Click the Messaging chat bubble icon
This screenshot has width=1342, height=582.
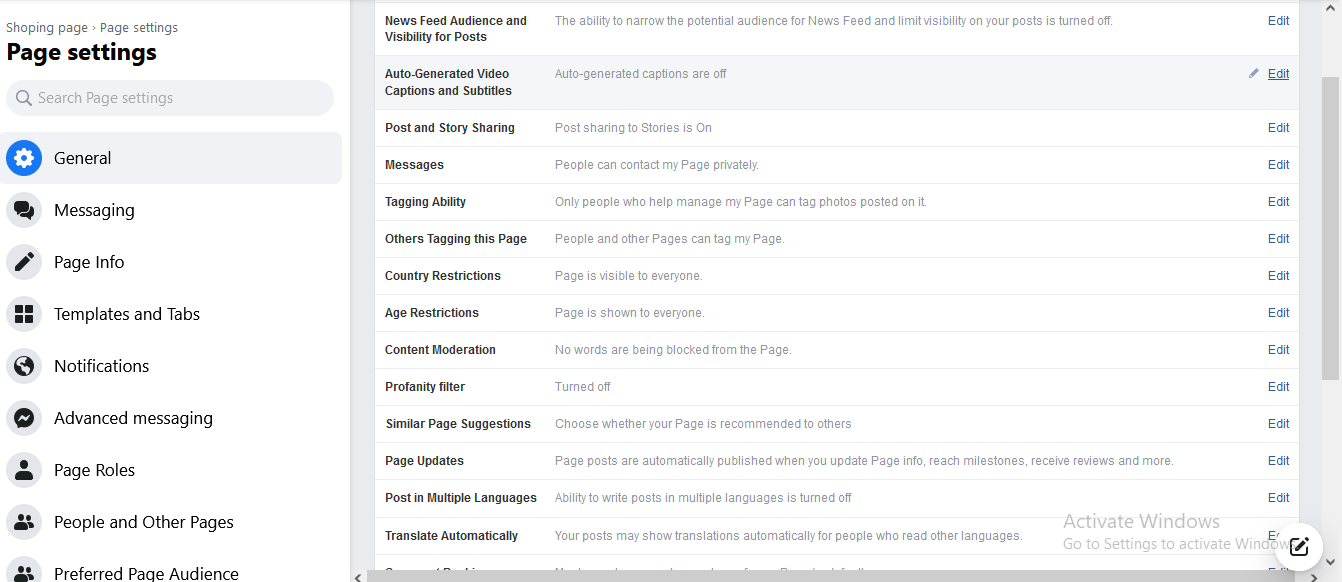[23, 209]
